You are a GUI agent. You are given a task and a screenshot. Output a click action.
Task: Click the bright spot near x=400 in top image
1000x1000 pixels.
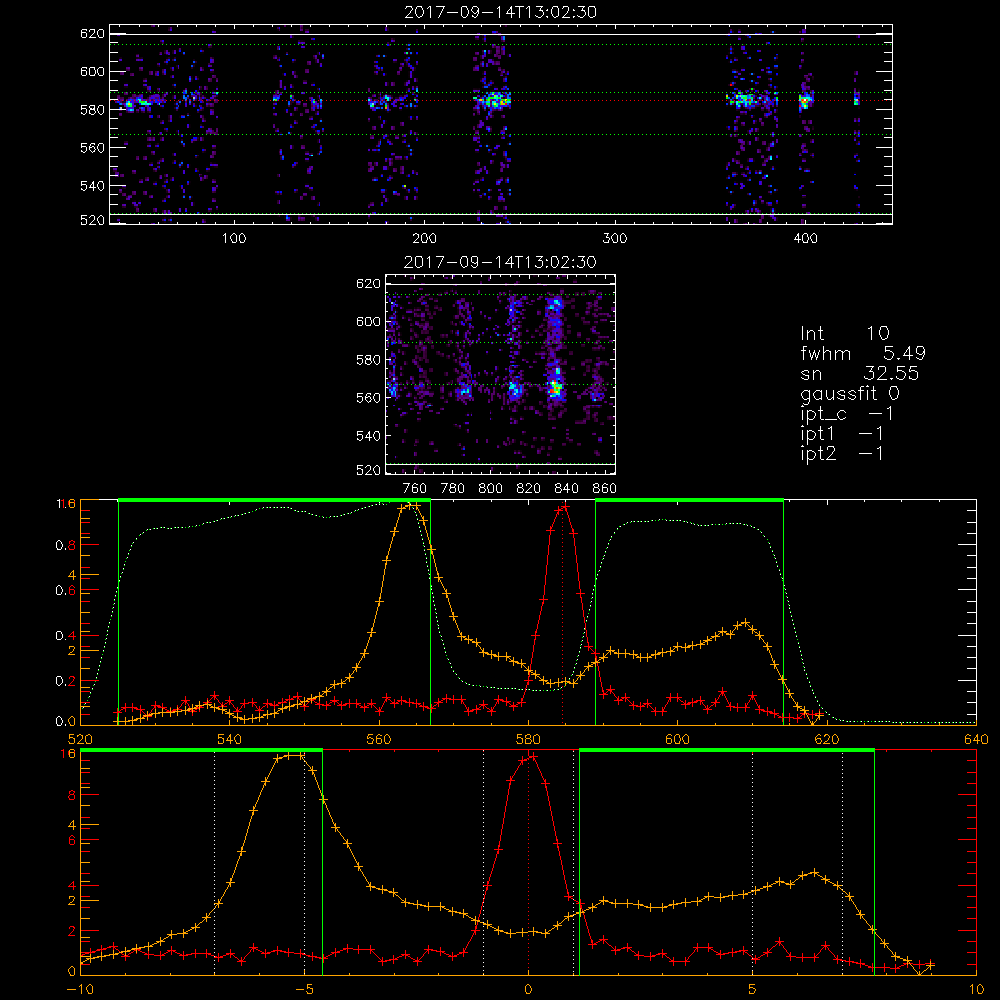coord(805,101)
